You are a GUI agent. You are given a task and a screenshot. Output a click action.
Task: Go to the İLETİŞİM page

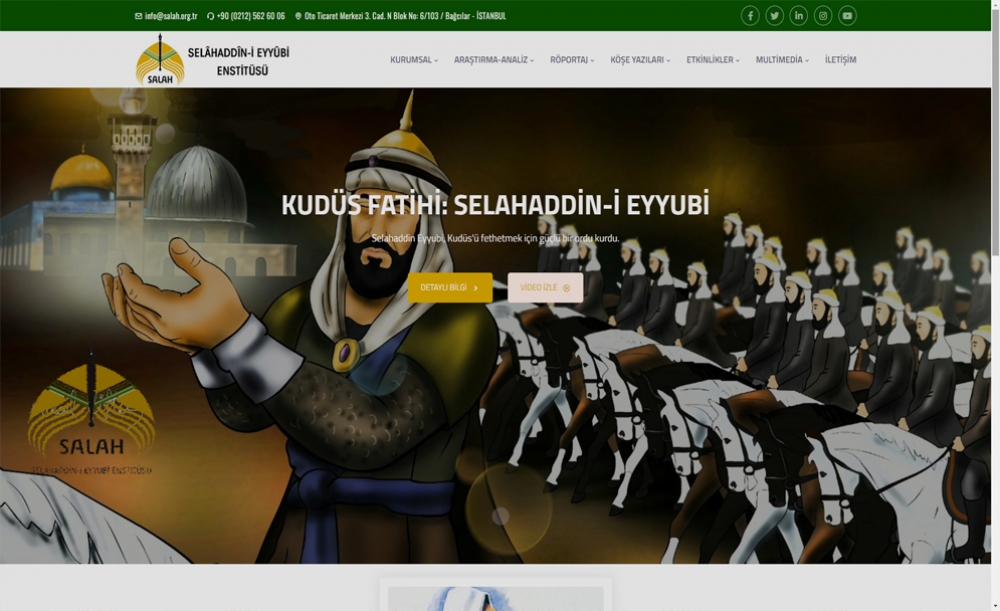click(x=840, y=60)
